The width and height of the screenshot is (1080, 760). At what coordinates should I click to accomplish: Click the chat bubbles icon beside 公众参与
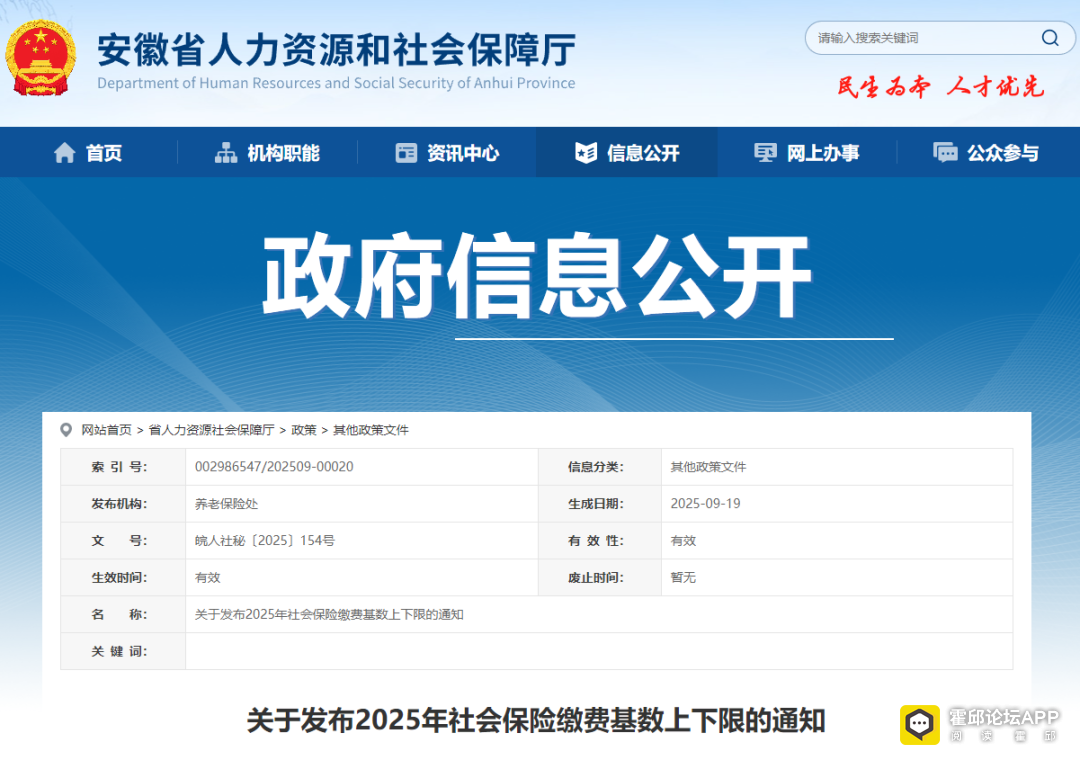pos(945,152)
